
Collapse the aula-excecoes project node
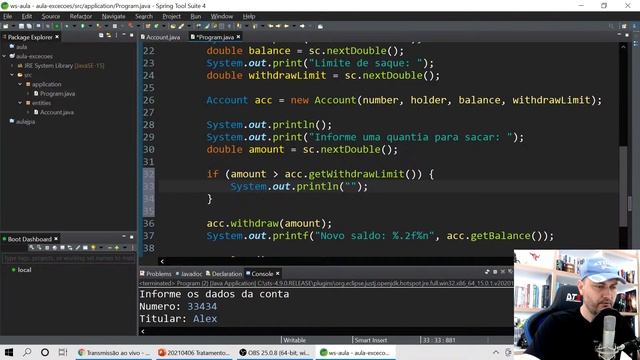(x=4, y=56)
